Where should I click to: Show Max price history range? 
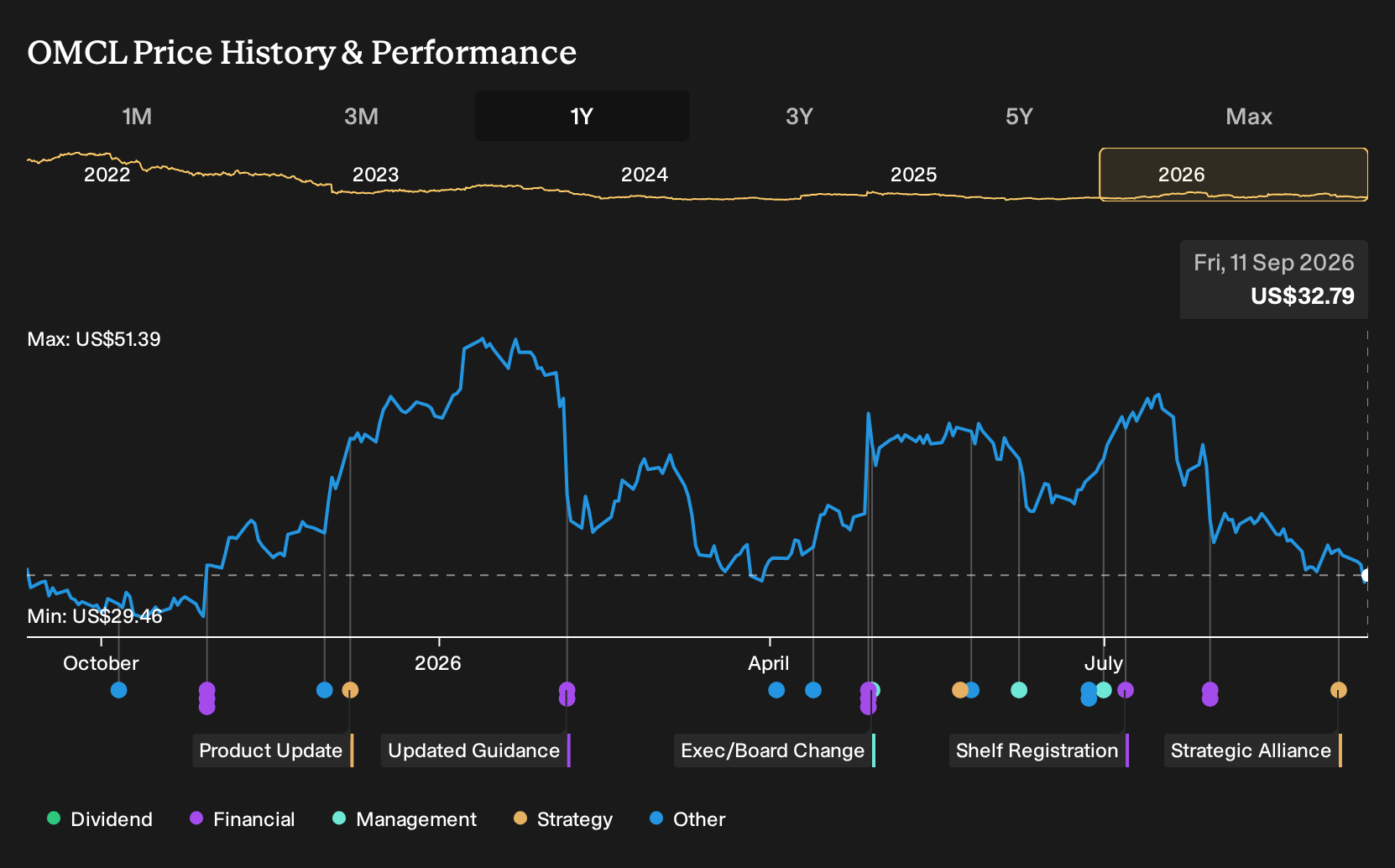click(x=1249, y=117)
